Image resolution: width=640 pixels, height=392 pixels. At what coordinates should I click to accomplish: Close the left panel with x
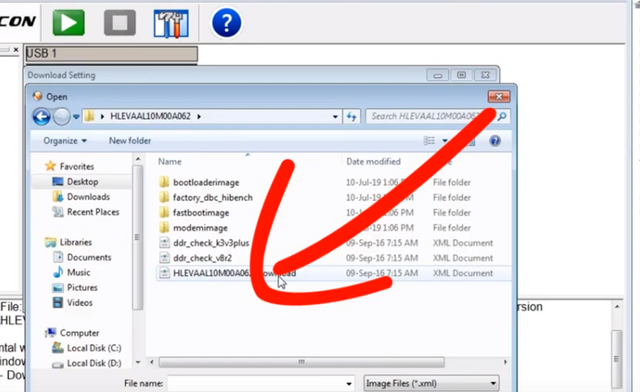[16, 50]
